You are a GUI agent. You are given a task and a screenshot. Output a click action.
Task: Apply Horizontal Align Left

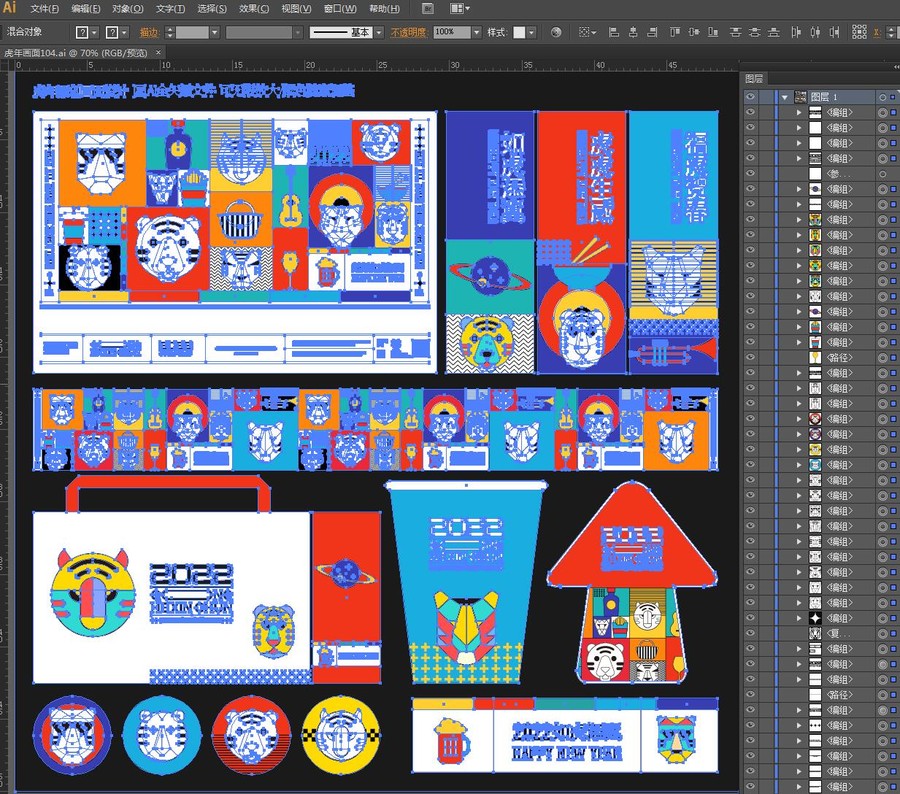[614, 33]
